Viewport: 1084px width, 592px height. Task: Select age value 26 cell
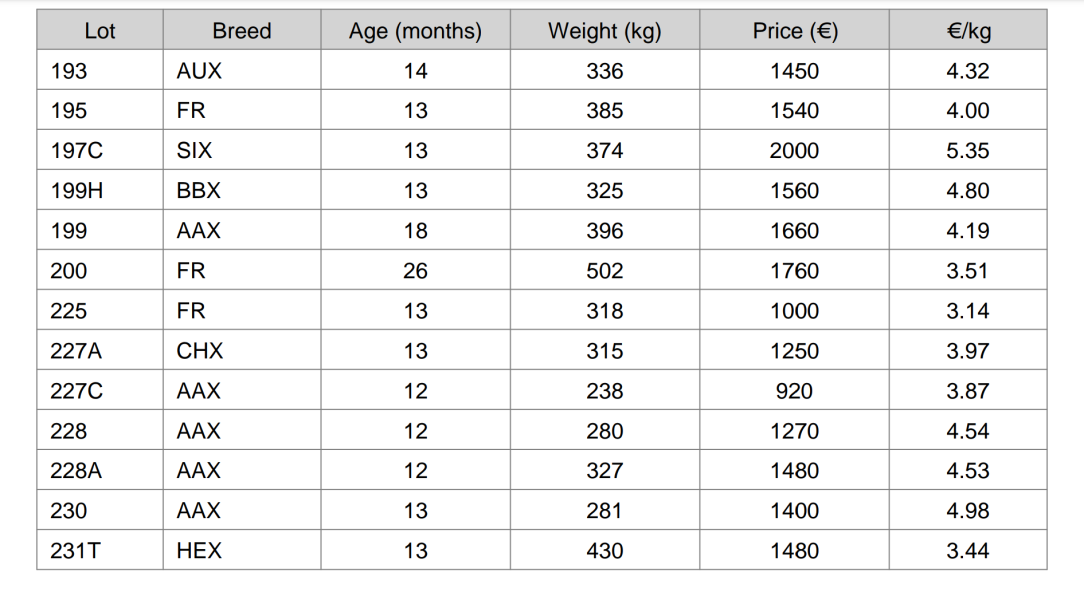pos(415,271)
